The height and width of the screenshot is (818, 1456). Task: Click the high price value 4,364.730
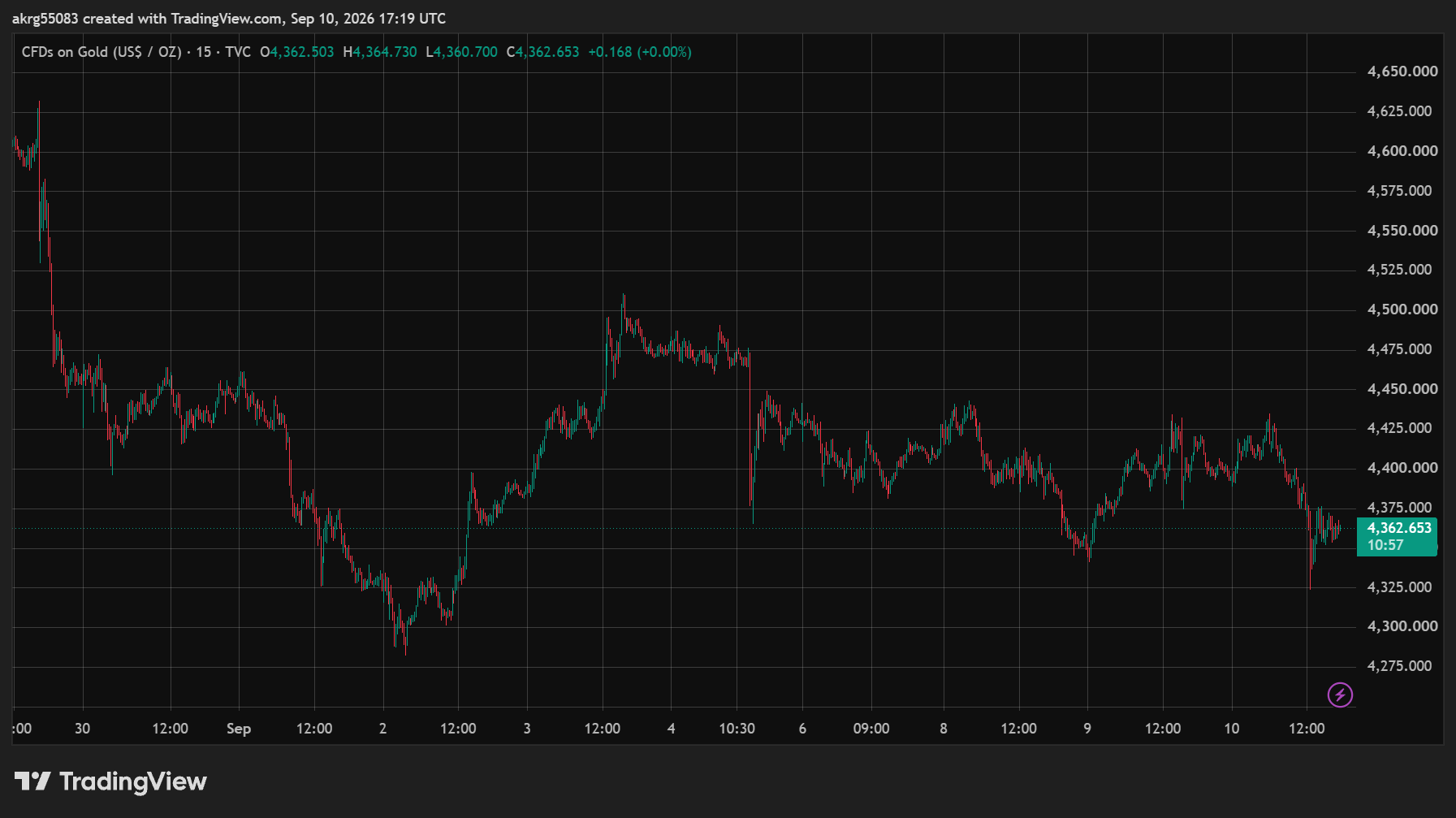click(385, 52)
